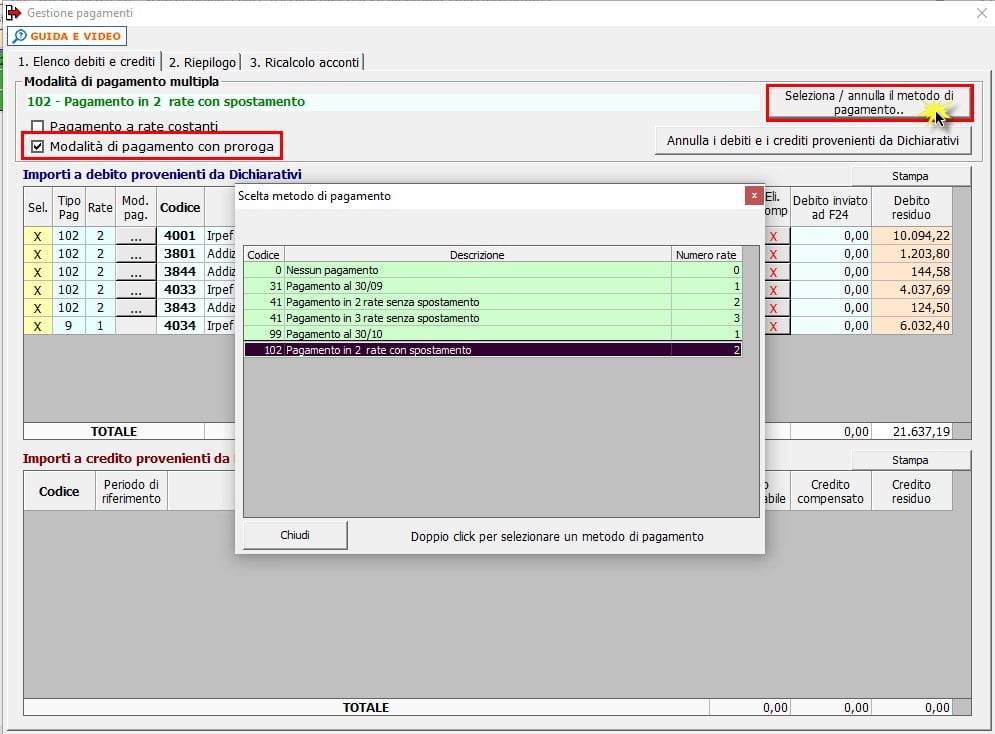
Task: Open the Guida e Video help button
Action: pos(67,36)
